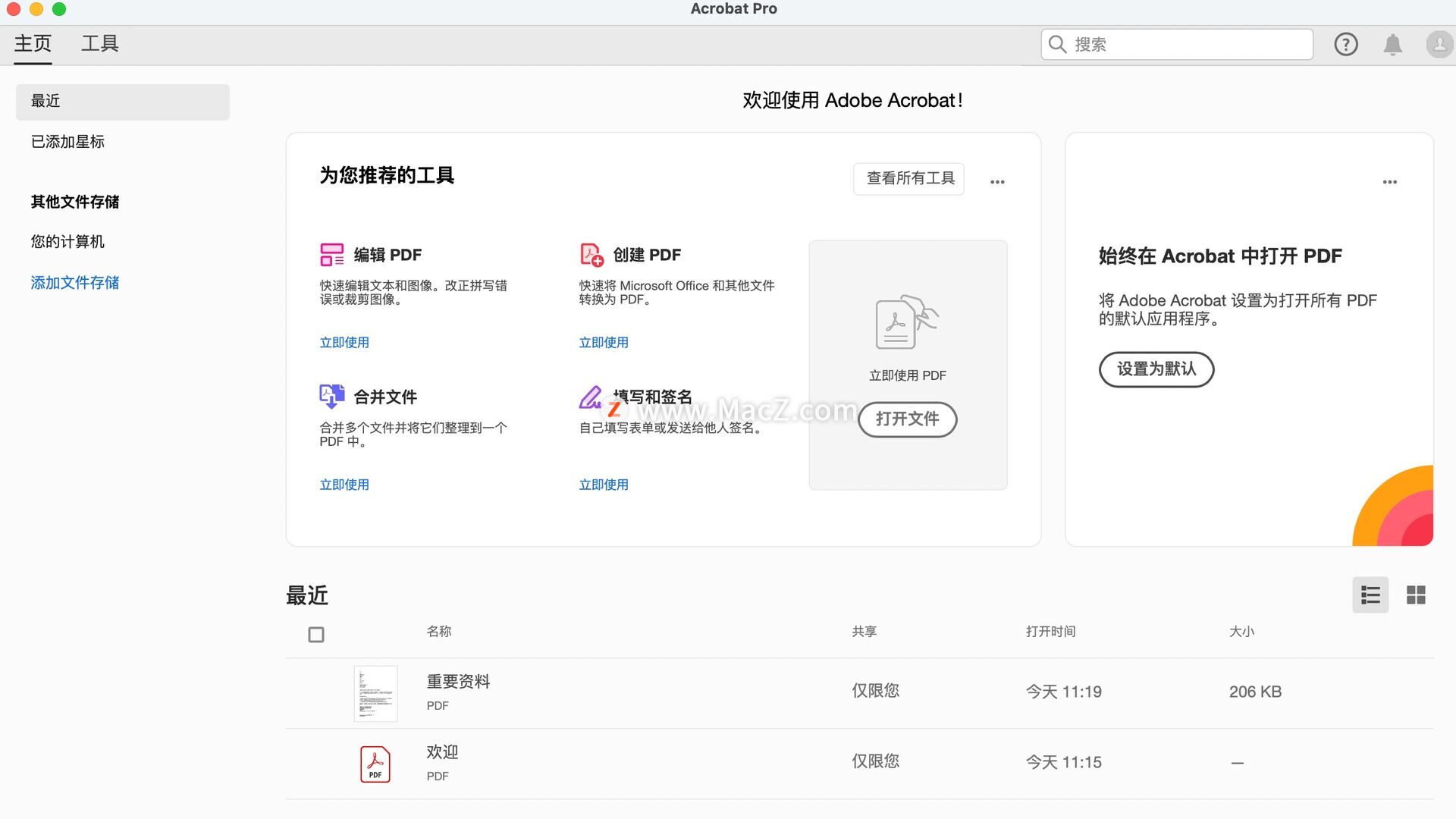Viewport: 1456px width, 819px height.
Task: Click the Edit PDF (编辑 PDF) tool icon
Action: 331,255
